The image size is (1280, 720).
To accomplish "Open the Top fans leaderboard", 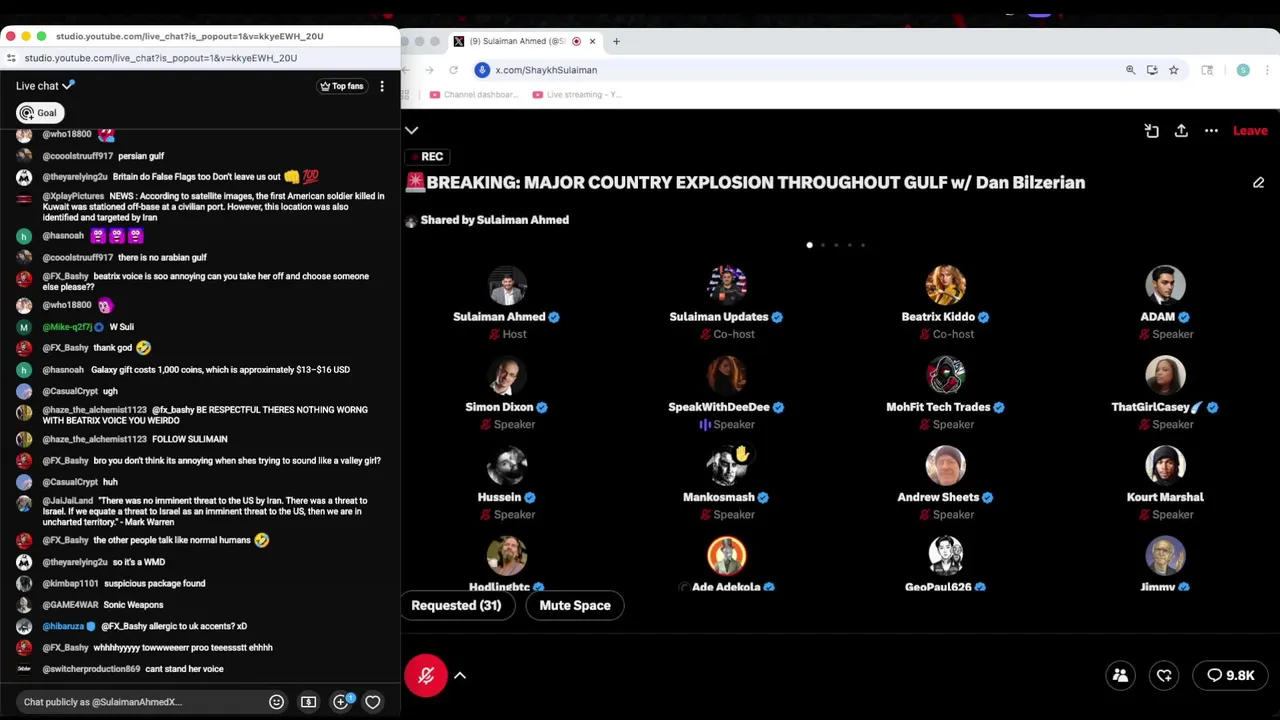I will pos(341,86).
